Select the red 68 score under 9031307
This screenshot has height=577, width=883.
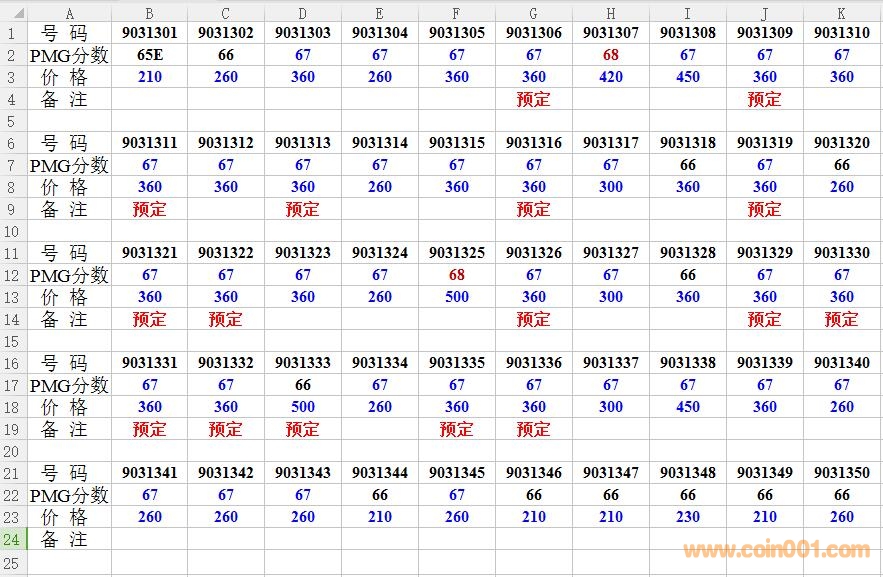tap(610, 55)
